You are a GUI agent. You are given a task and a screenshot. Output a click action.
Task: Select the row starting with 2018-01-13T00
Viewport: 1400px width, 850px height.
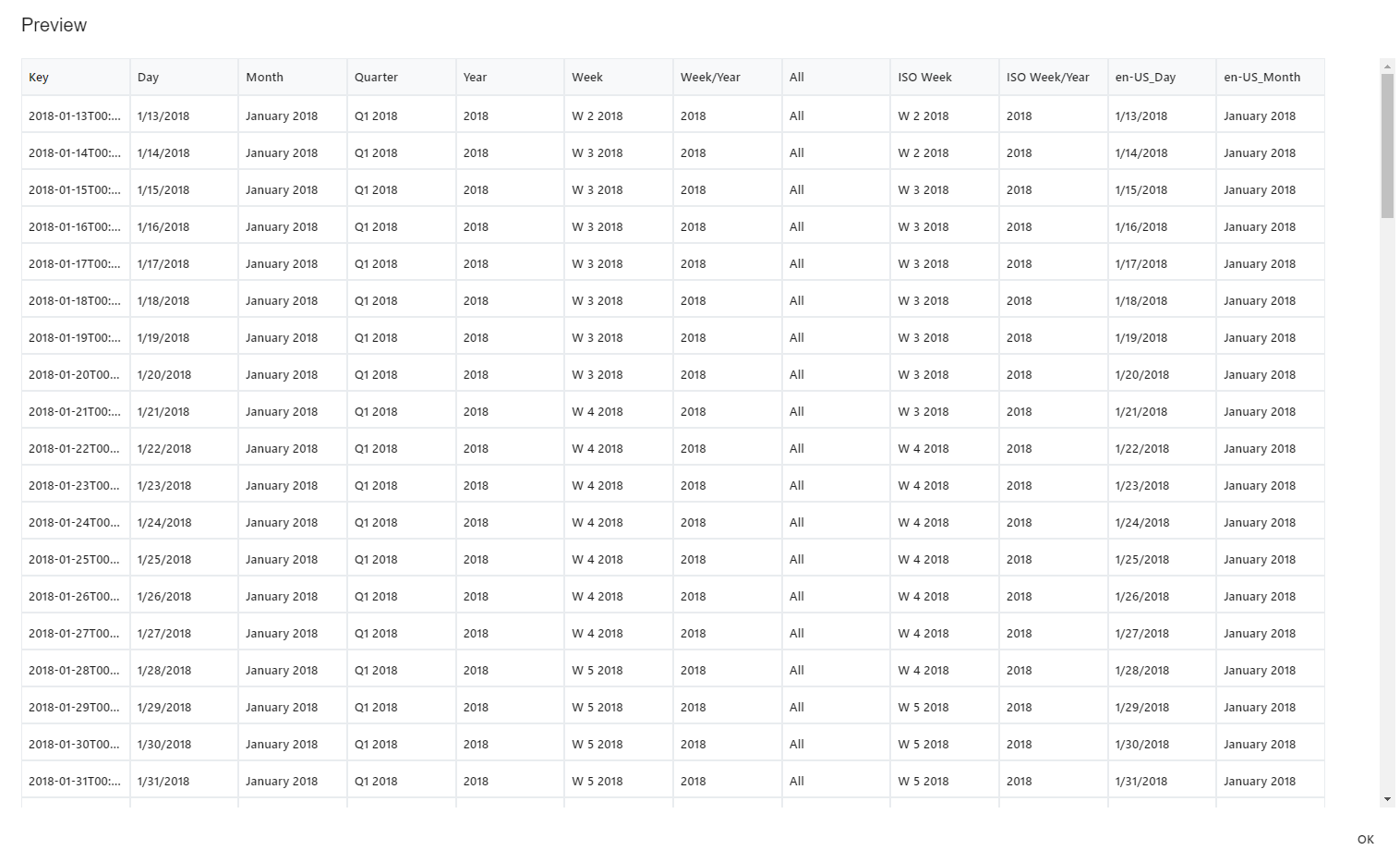coord(74,115)
